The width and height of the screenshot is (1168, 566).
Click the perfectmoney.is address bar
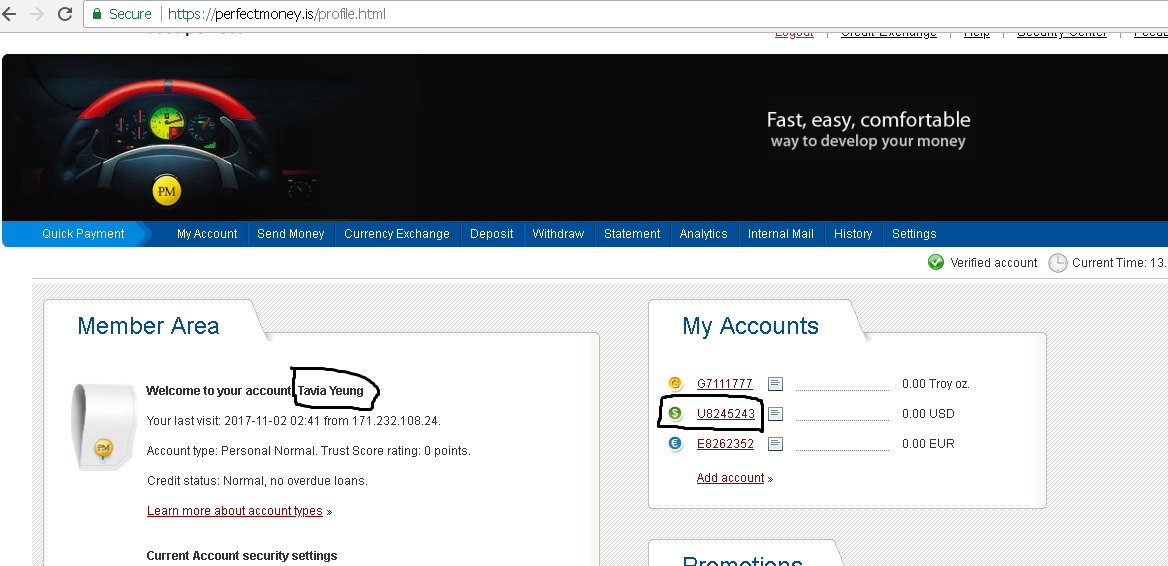click(x=626, y=14)
